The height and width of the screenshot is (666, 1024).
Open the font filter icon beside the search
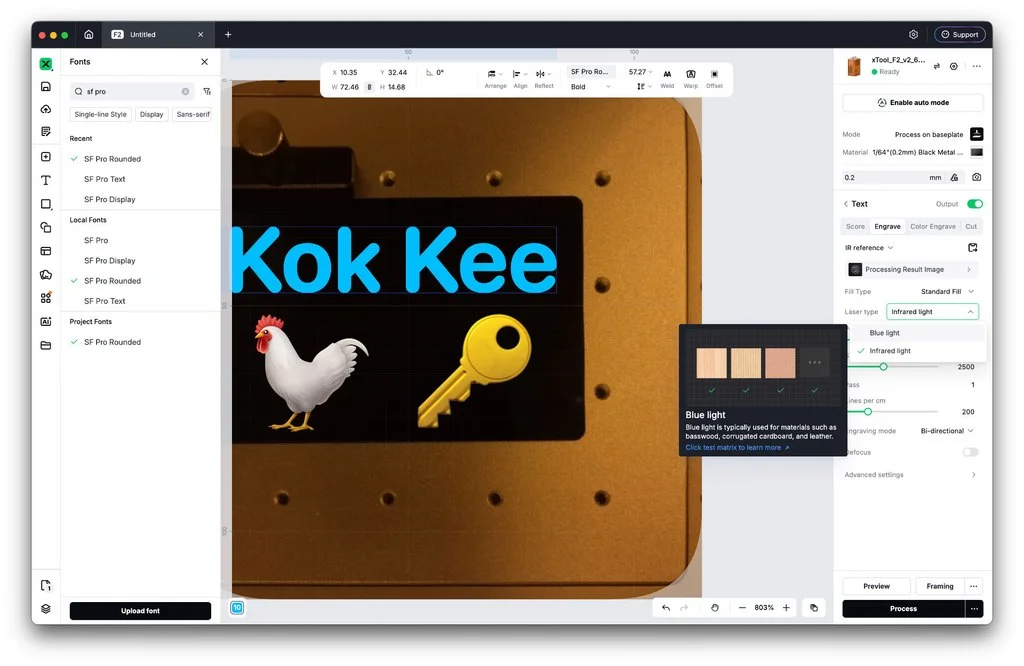click(x=207, y=91)
